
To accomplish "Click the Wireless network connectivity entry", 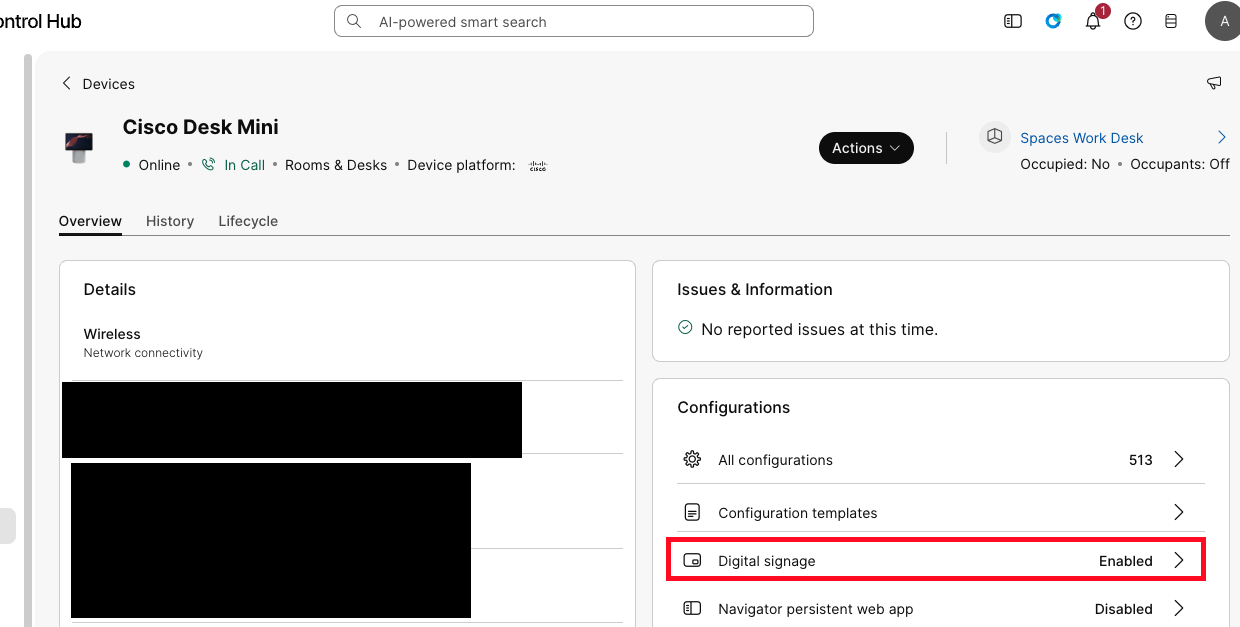I will [x=143, y=342].
